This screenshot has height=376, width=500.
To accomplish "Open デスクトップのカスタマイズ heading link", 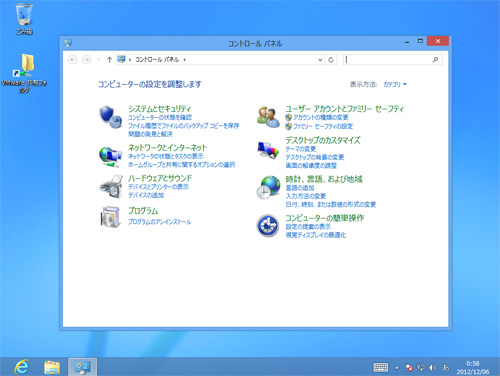I will pos(323,140).
